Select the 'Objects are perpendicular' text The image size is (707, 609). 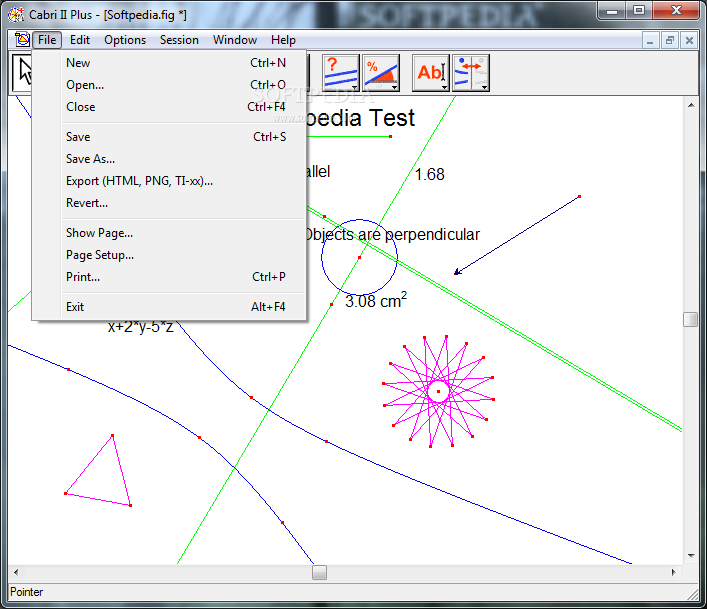coord(392,234)
